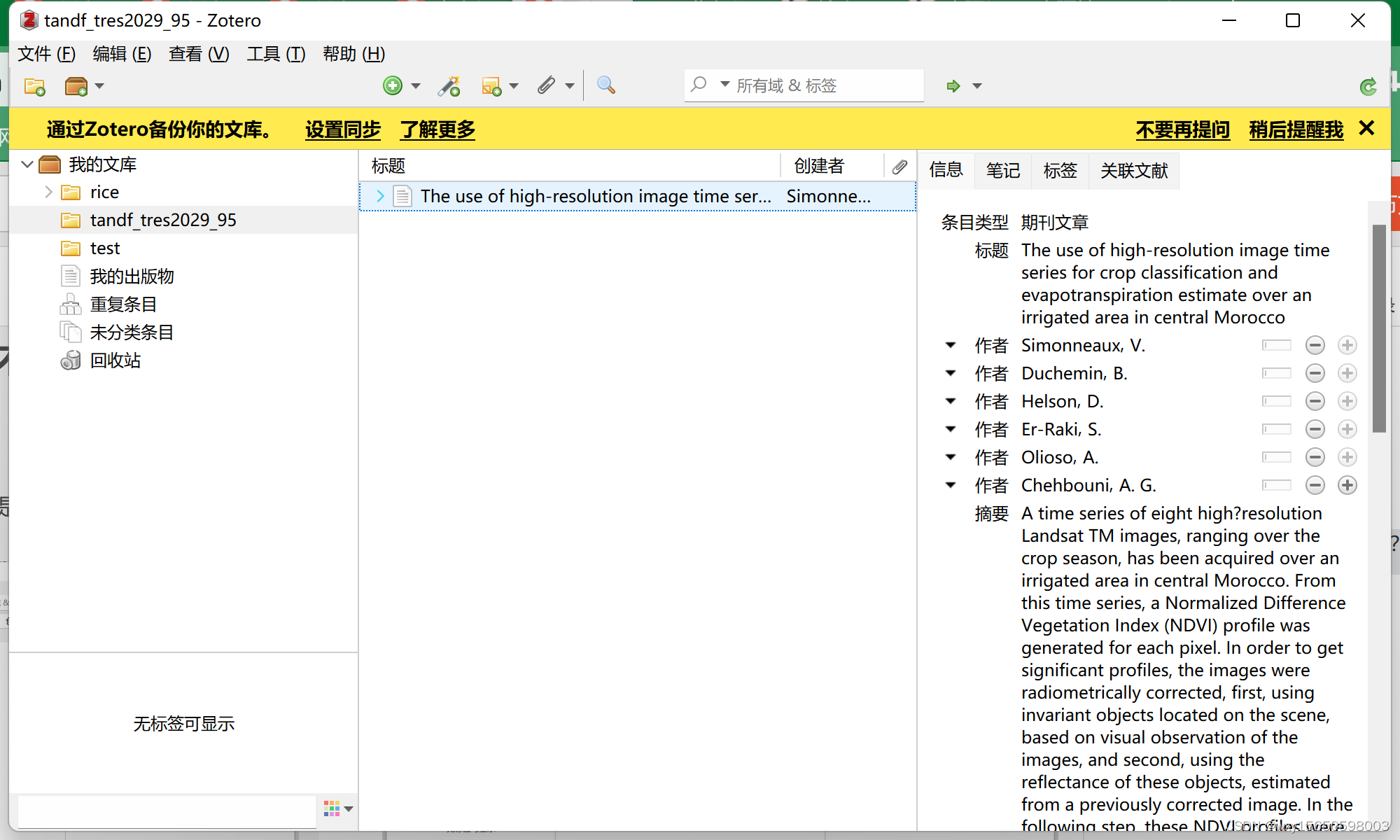This screenshot has width=1400, height=840.
Task: Open the 文件 (F) menu
Action: click(x=46, y=54)
